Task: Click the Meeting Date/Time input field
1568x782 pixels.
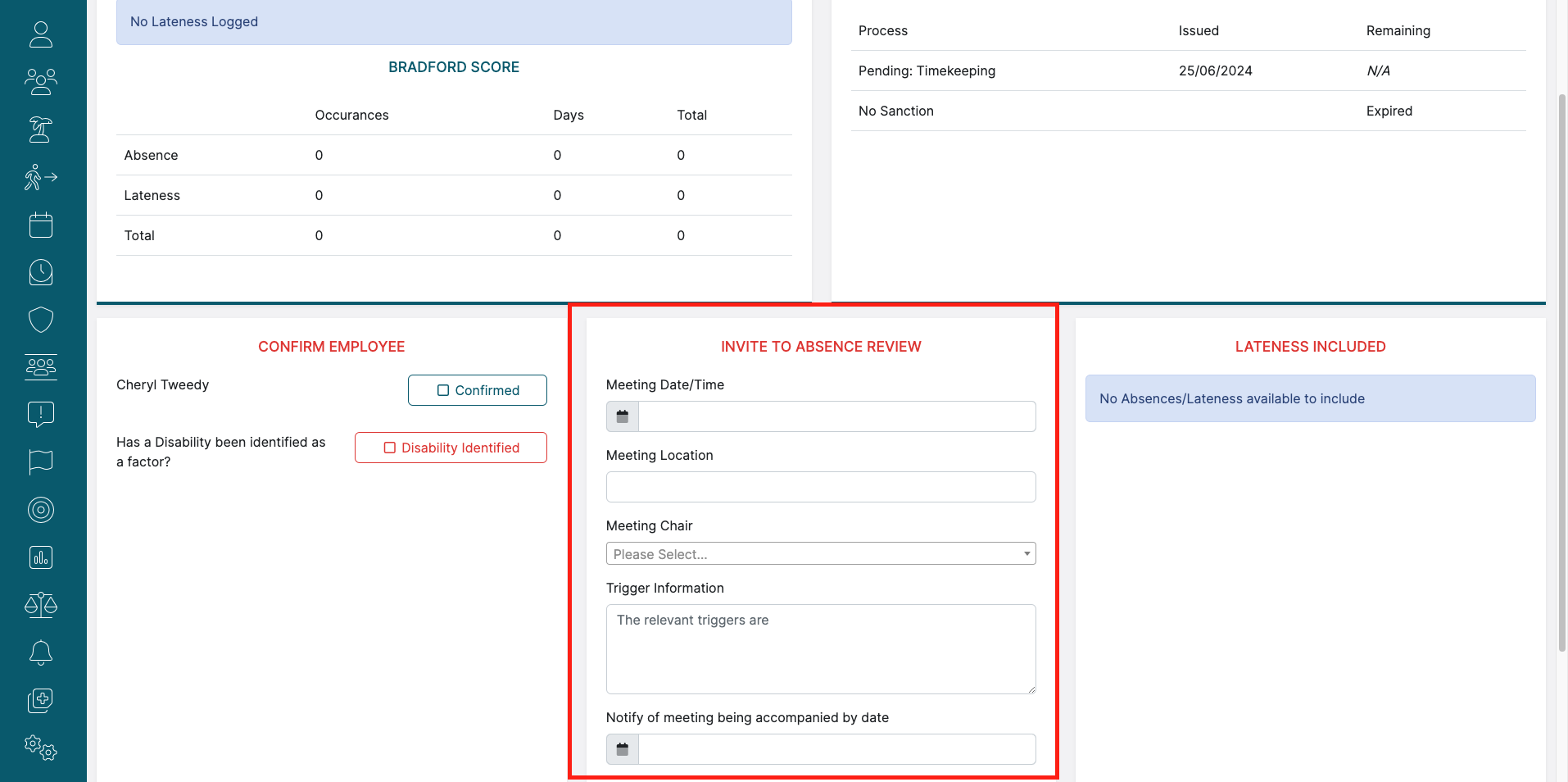Action: (x=836, y=416)
